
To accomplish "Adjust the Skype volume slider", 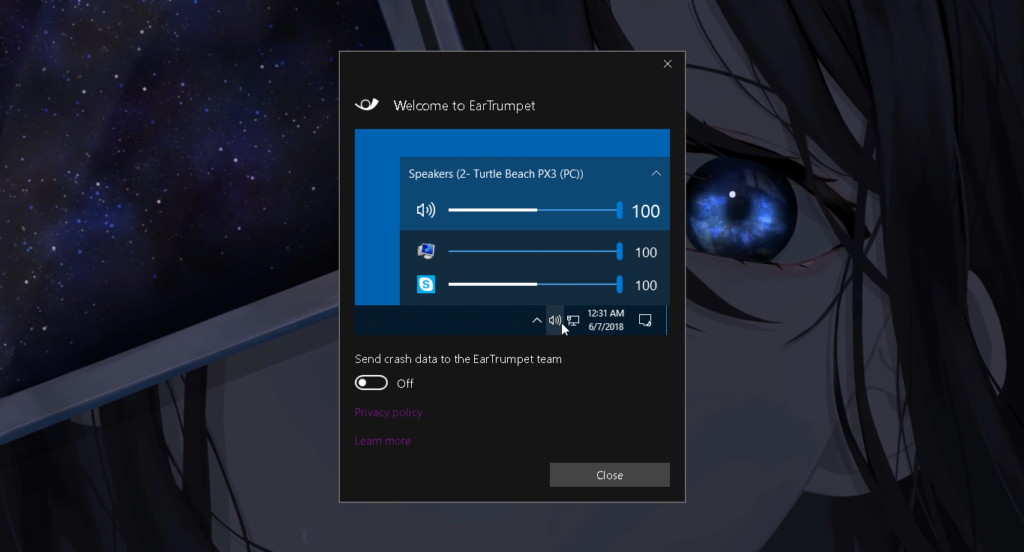I will coord(535,284).
